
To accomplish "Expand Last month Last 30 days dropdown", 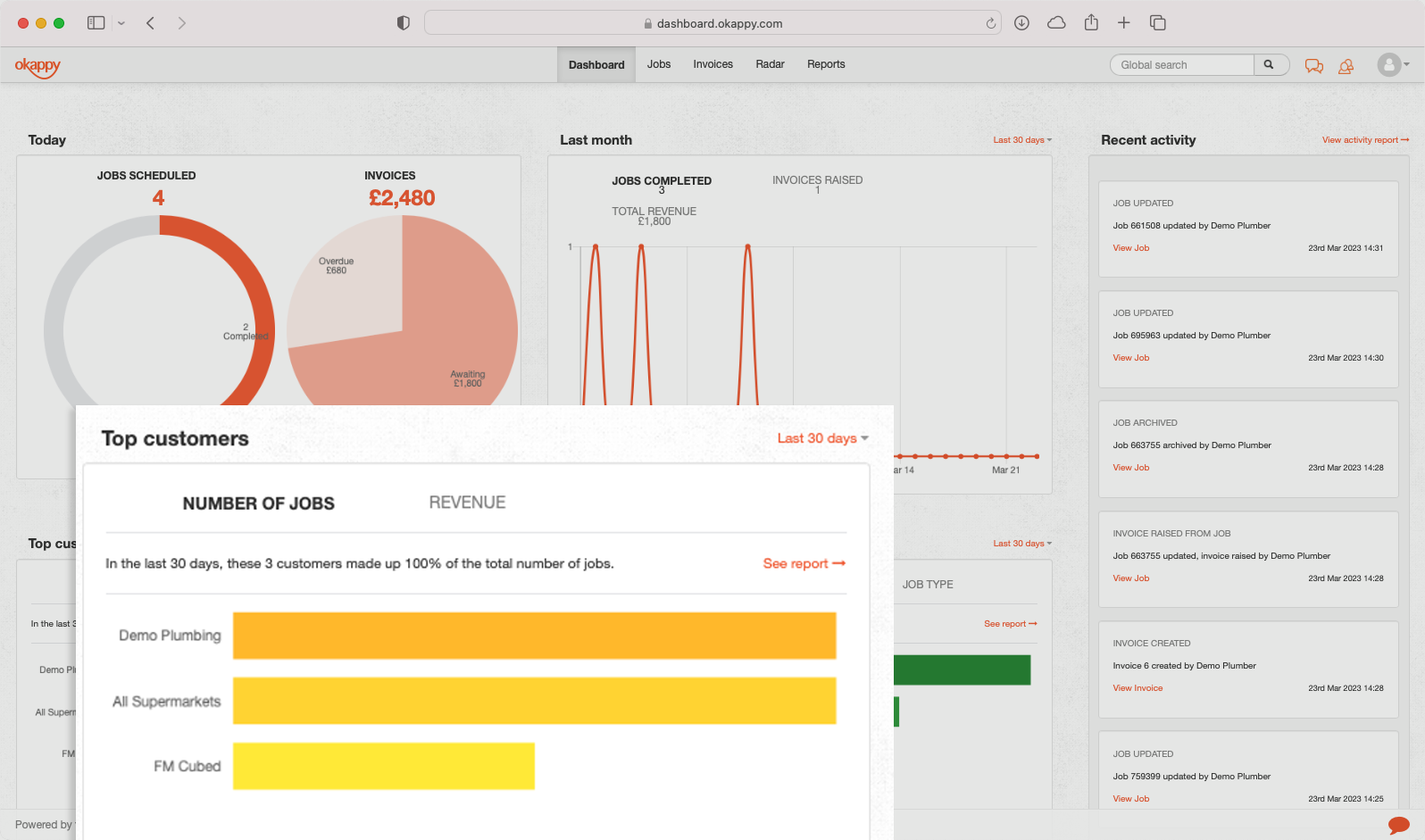I will (1022, 140).
